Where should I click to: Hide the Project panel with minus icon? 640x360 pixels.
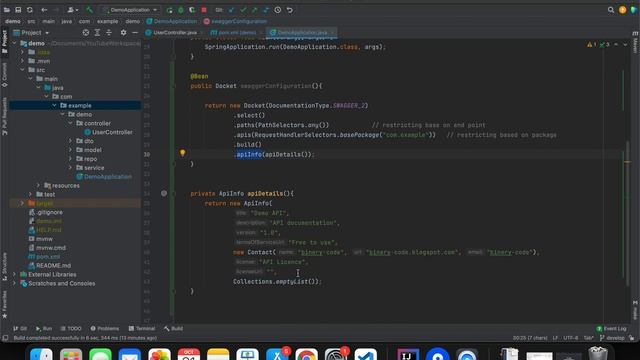click(x=135, y=33)
